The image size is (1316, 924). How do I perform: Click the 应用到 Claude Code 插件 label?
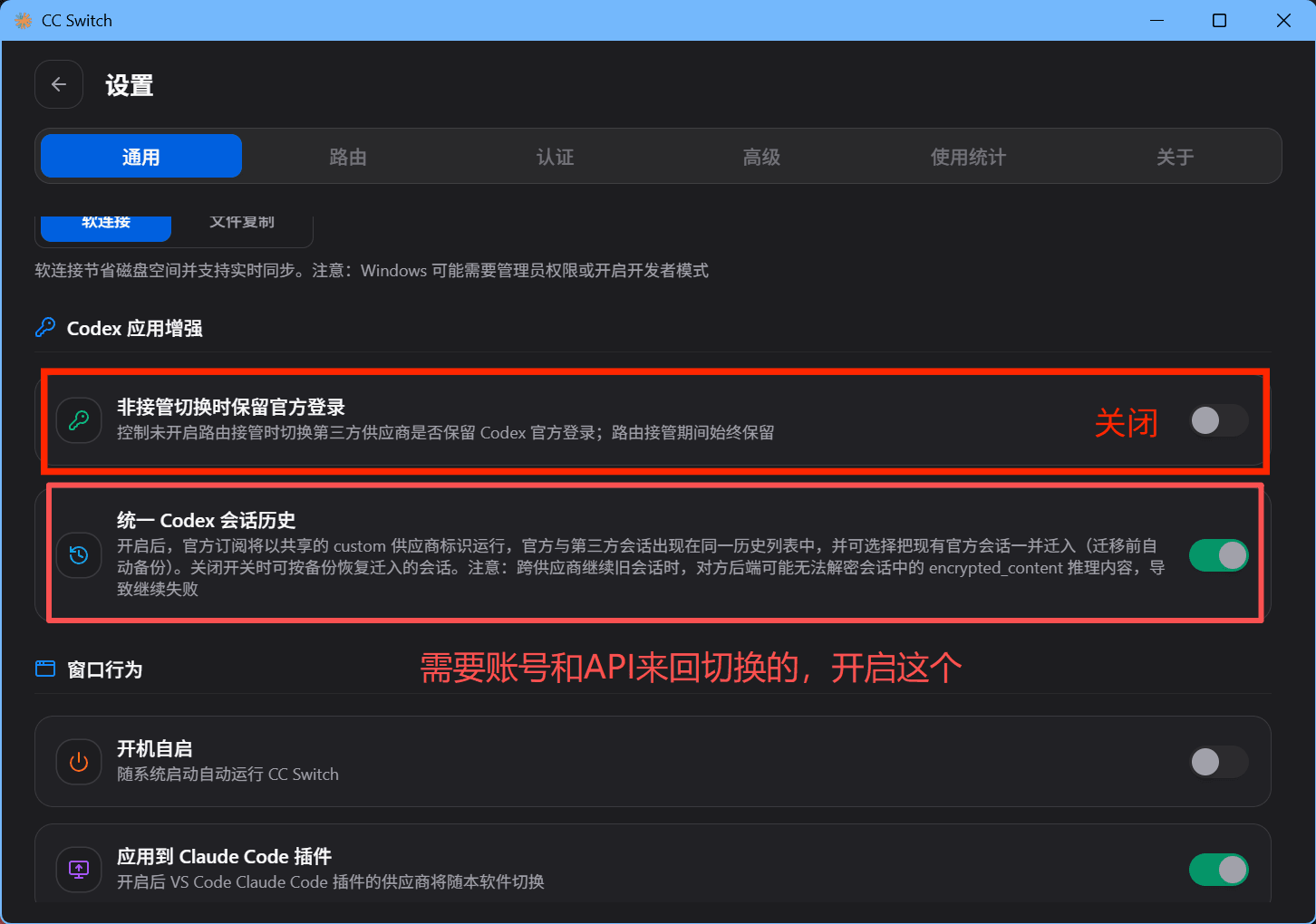[225, 856]
